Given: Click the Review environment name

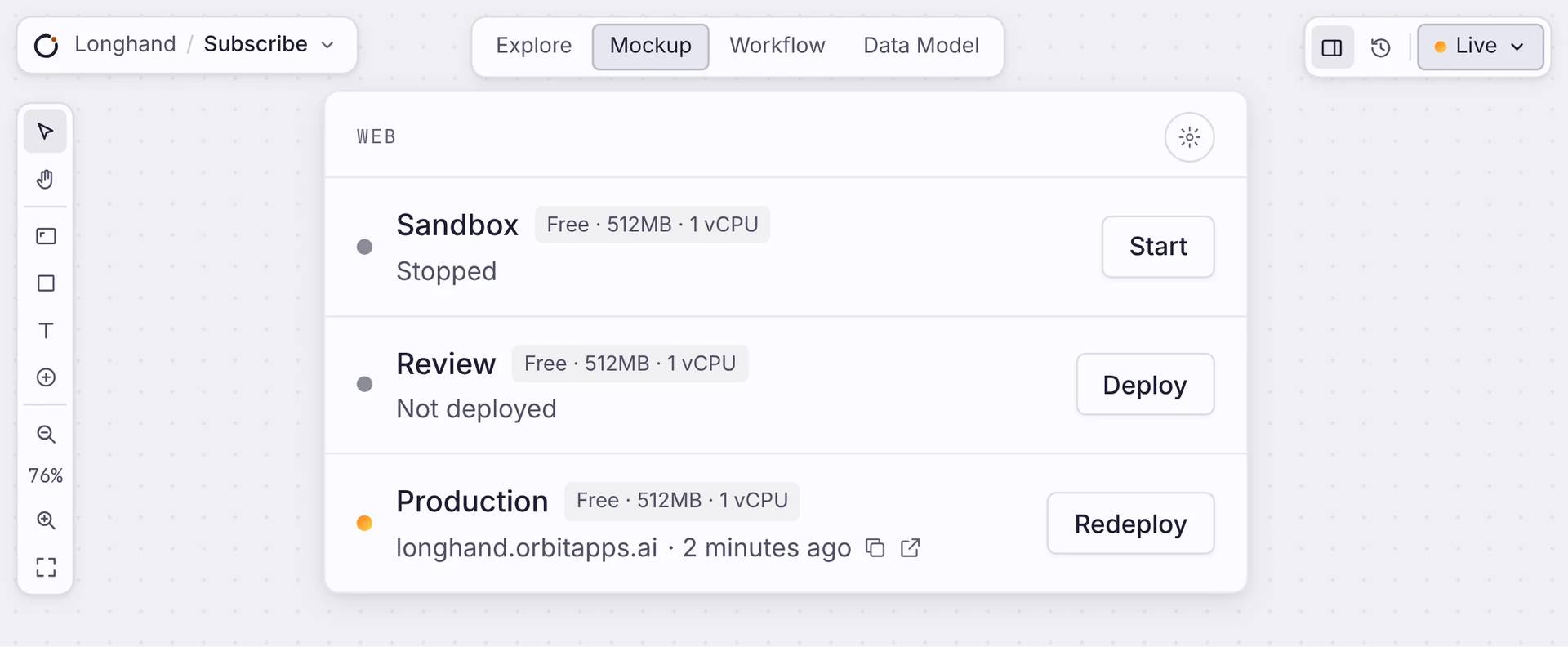Looking at the screenshot, I should click(446, 364).
